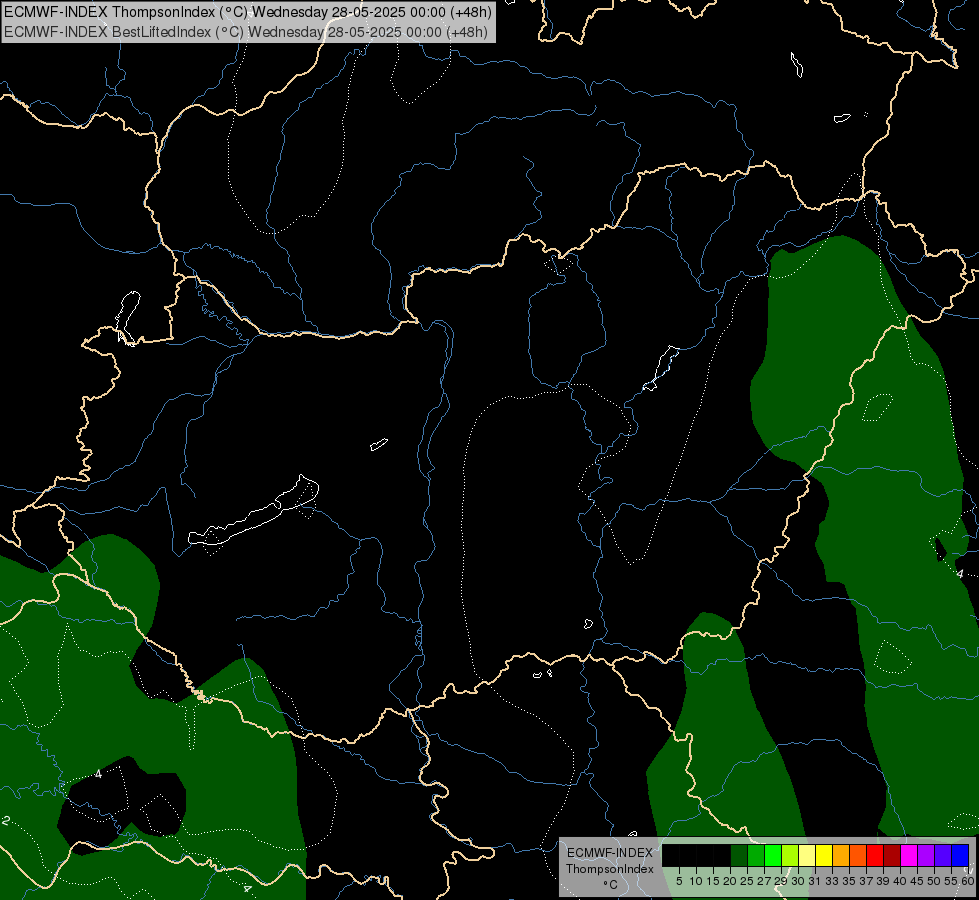
Task: Select the violet 50-55 legend swatch
Action: pos(943,855)
